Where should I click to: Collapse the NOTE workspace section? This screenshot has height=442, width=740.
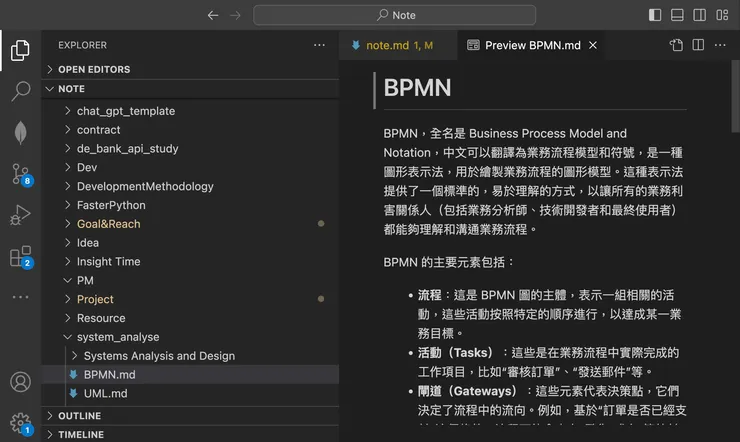190,89
